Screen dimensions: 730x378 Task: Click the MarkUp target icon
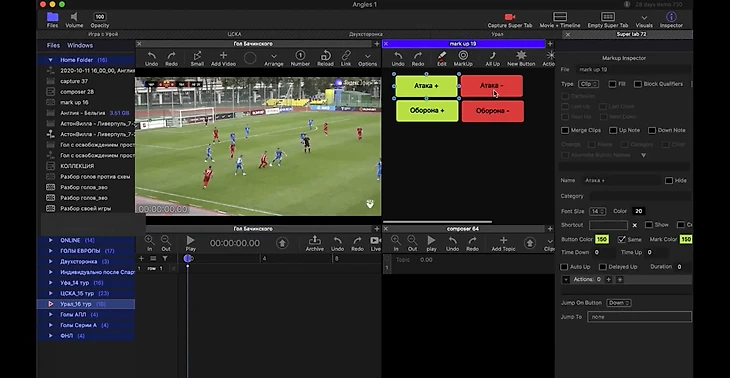[463, 59]
